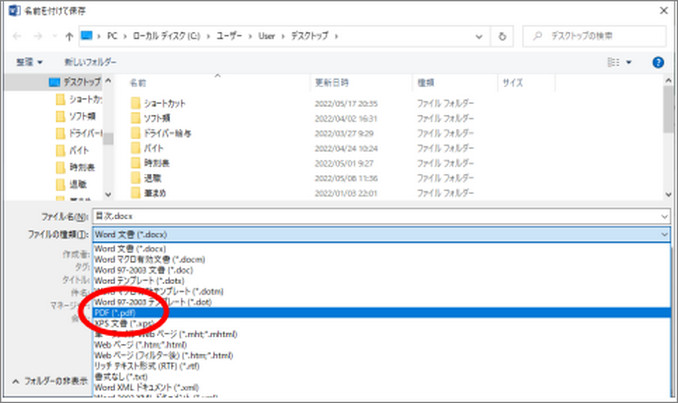This screenshot has width=678, height=403.
Task: Click the バイト folder icon in the file list
Action: (136, 148)
